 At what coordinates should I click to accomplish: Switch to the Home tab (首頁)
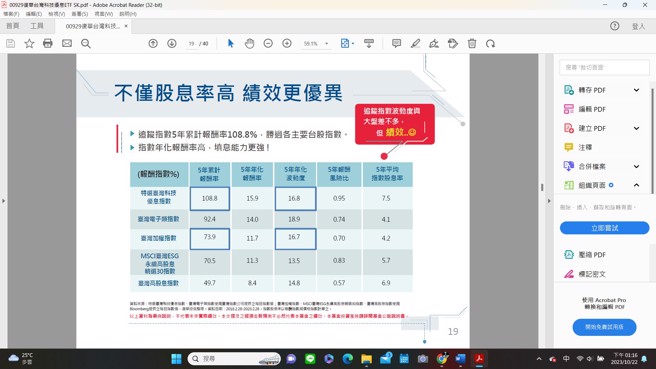(x=13, y=26)
